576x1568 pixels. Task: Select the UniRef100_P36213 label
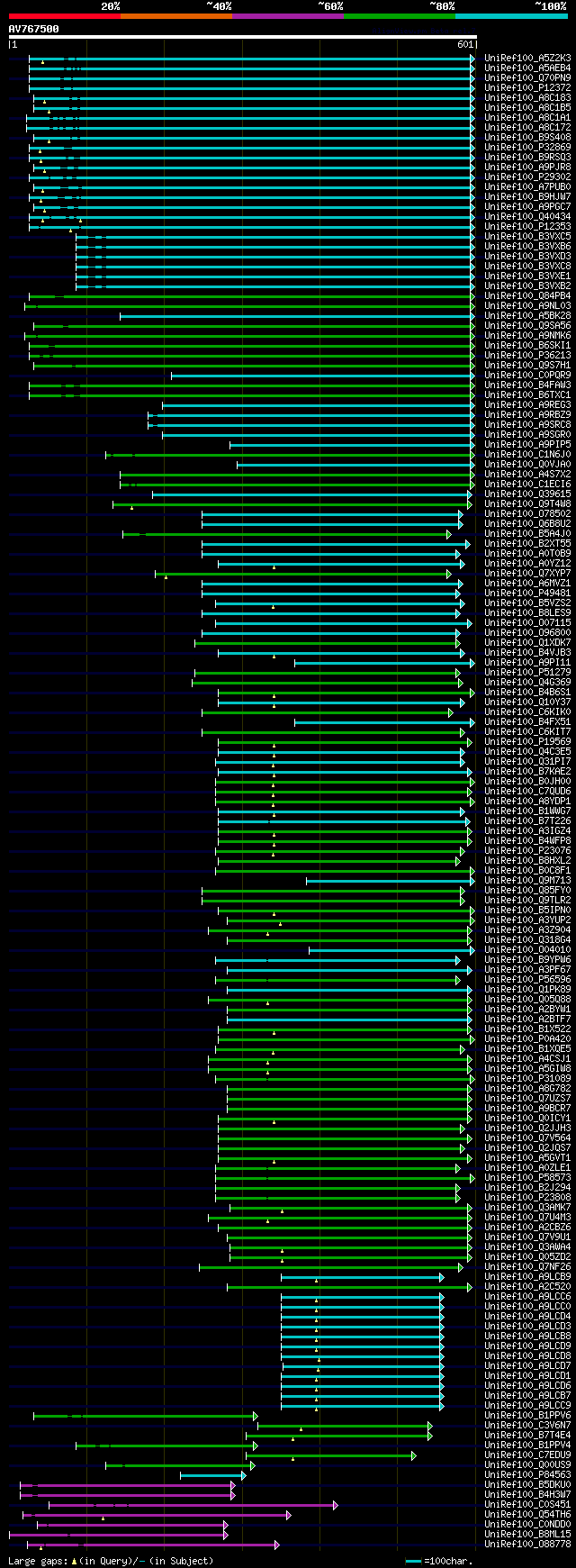(x=527, y=356)
